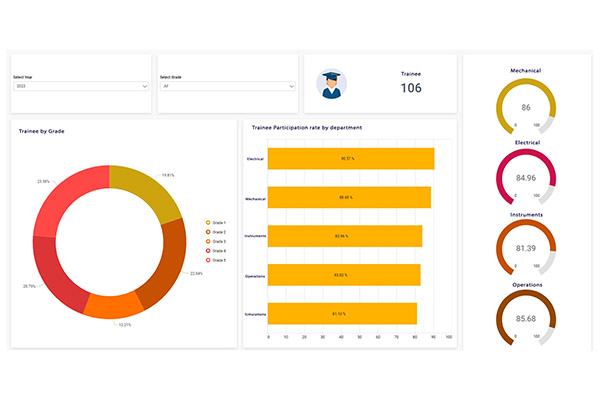600x400 pixels.
Task: Toggle Grade 5 in the donut legend
Action: click(208, 259)
